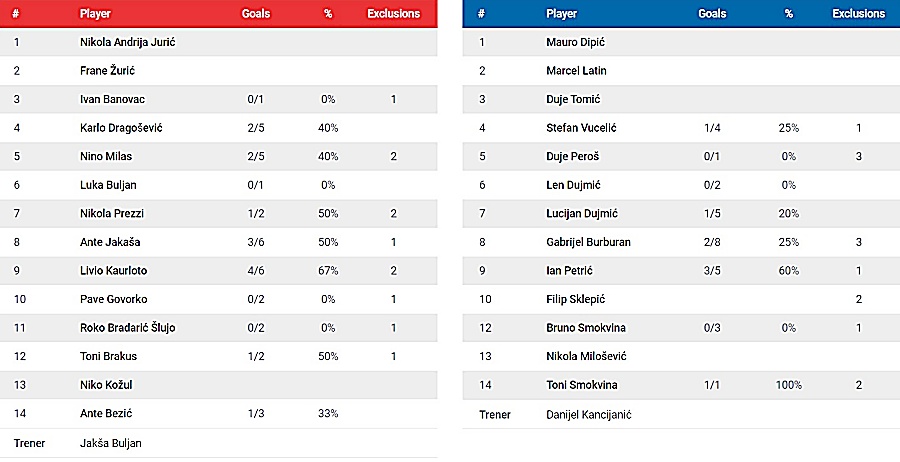Select Ian Petrić in blue table
Screen dimensions: 900x462
[570, 271]
